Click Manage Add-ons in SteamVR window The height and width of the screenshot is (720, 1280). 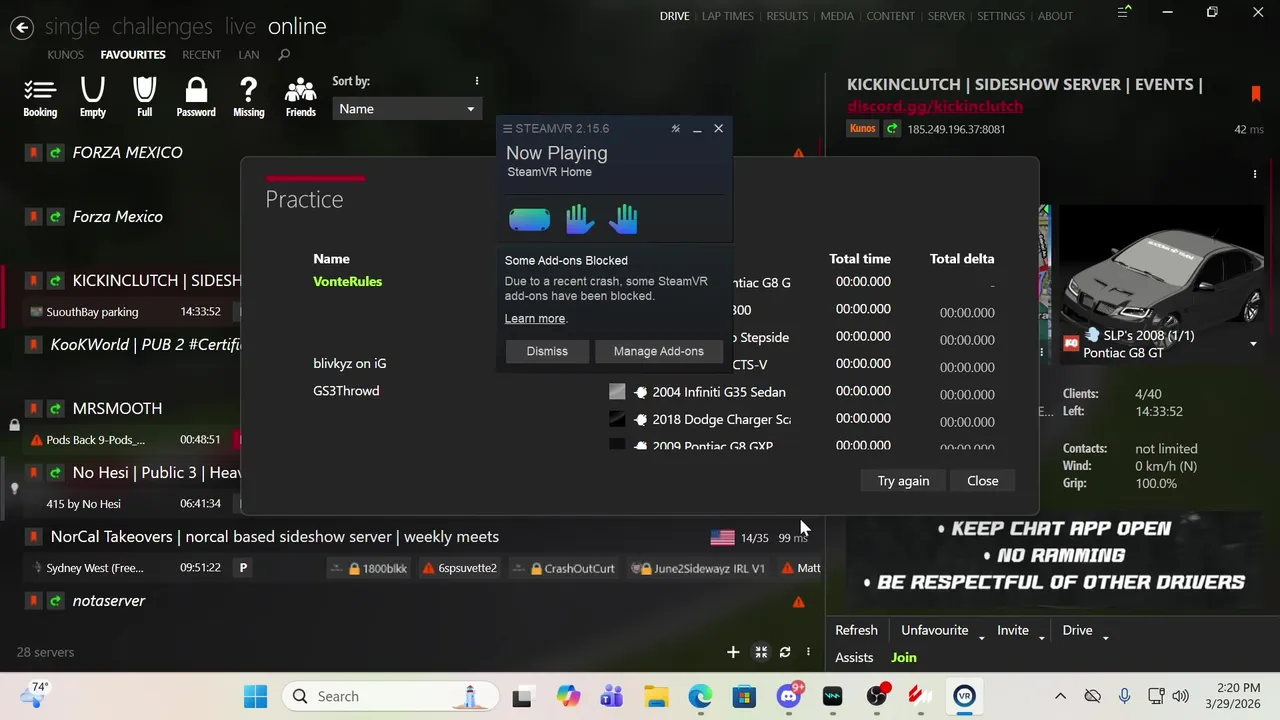(659, 351)
